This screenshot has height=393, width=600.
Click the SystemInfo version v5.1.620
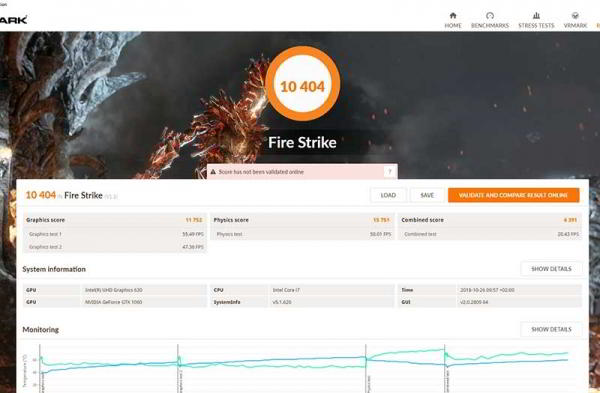[x=282, y=302]
